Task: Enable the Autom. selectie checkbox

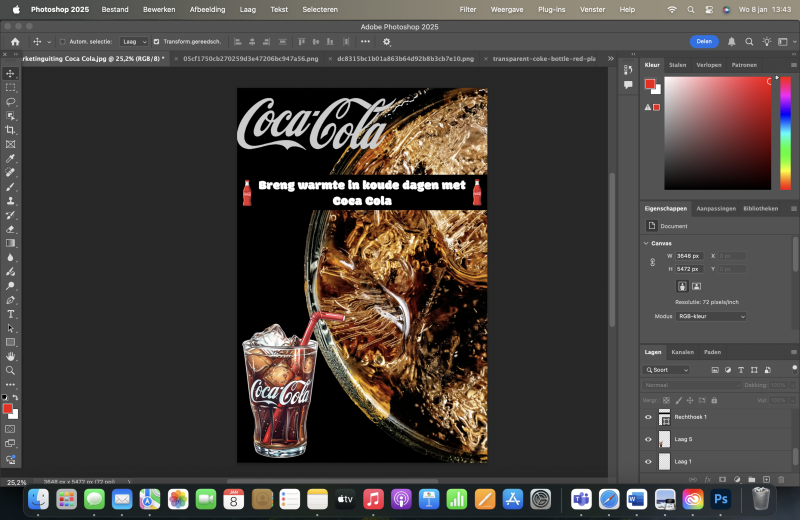Action: tap(63, 42)
